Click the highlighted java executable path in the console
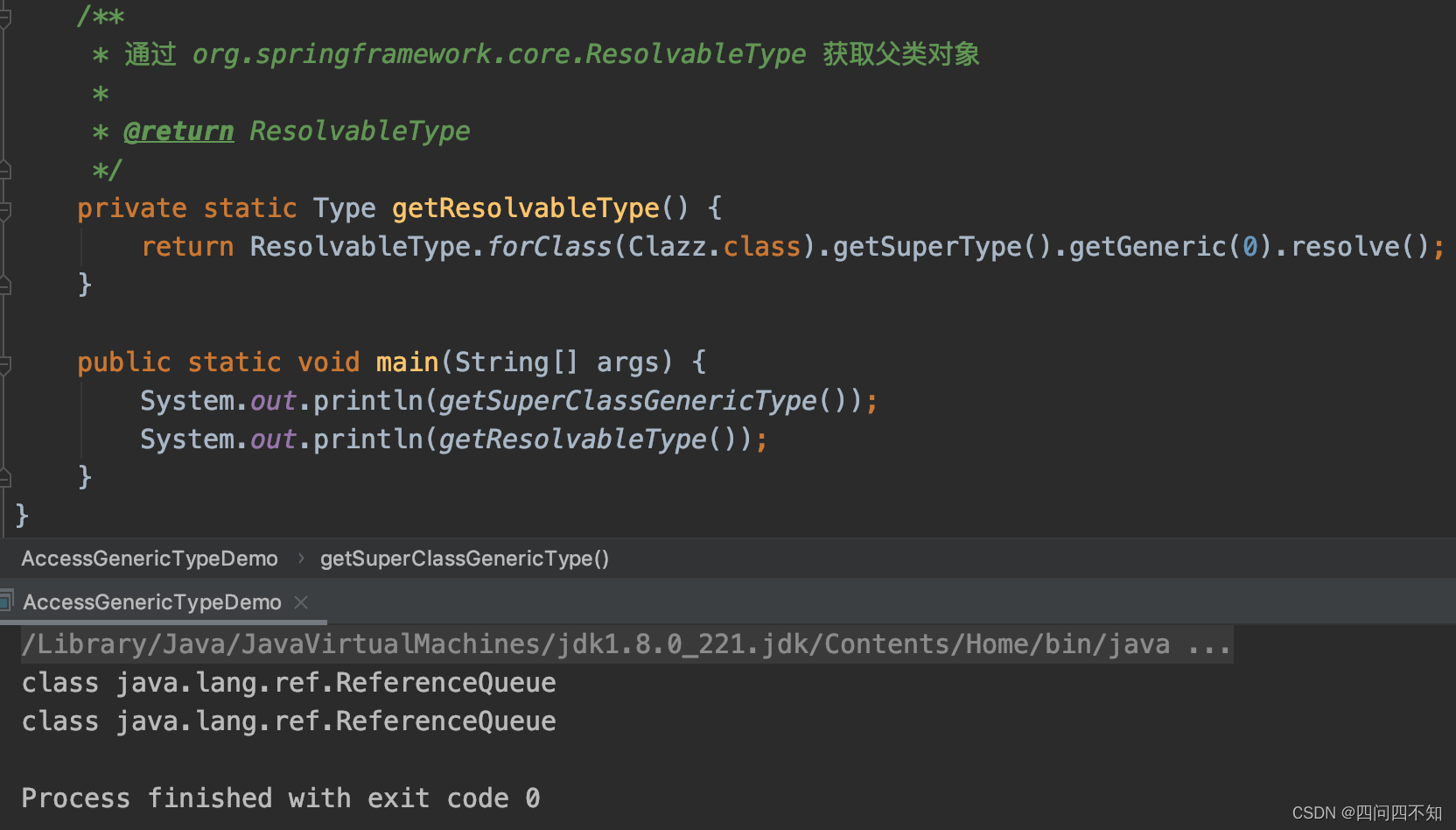This screenshot has height=830, width=1456. 612,644
